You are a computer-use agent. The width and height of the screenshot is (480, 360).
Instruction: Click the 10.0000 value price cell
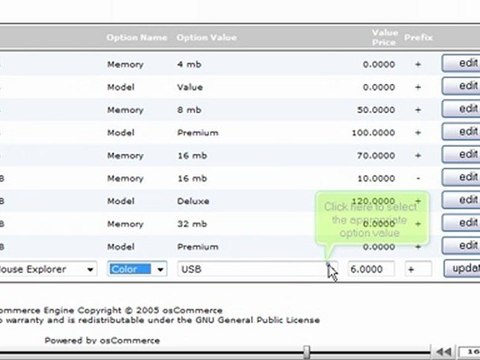(x=376, y=178)
